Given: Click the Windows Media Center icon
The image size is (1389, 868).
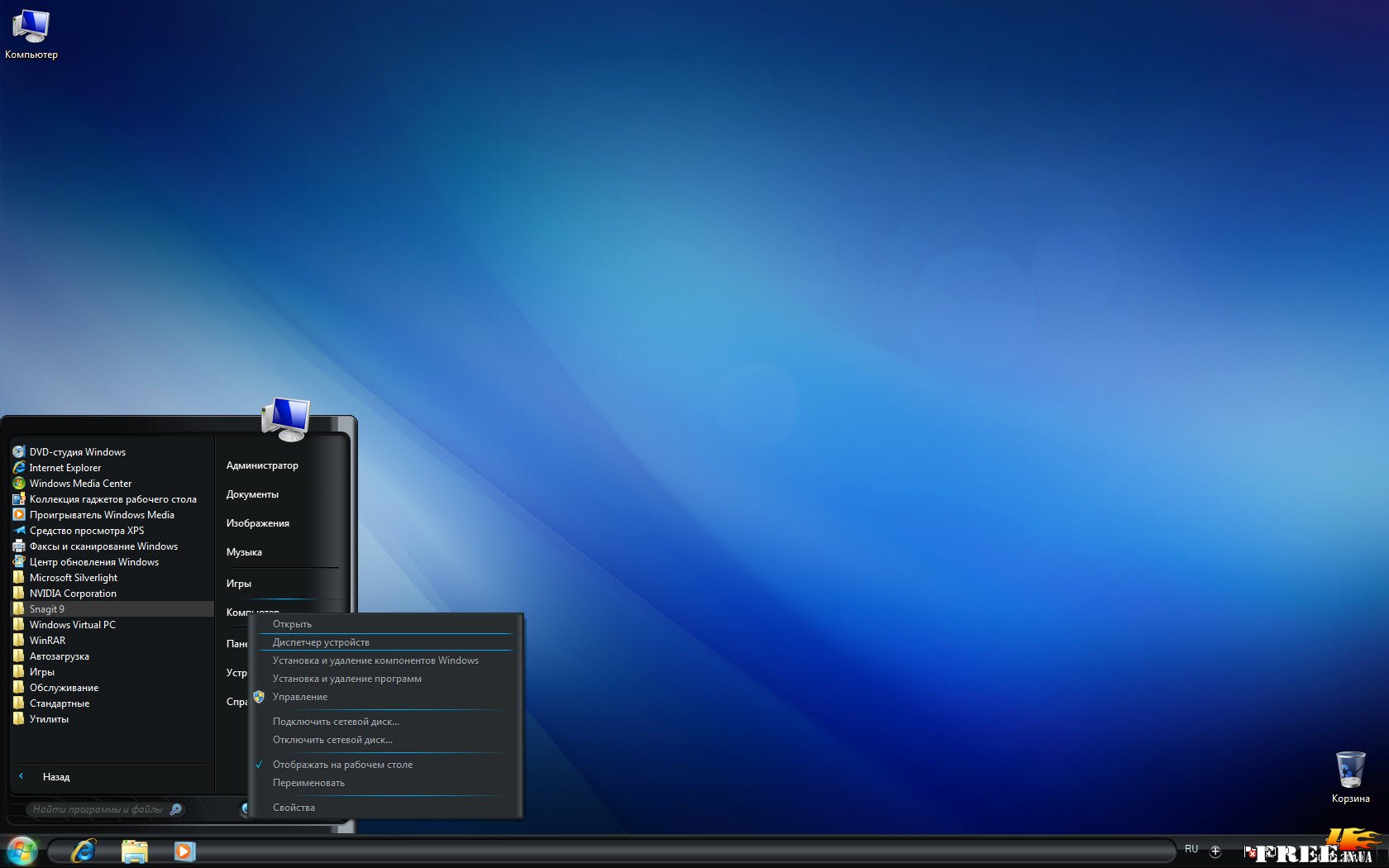Looking at the screenshot, I should coord(19,484).
